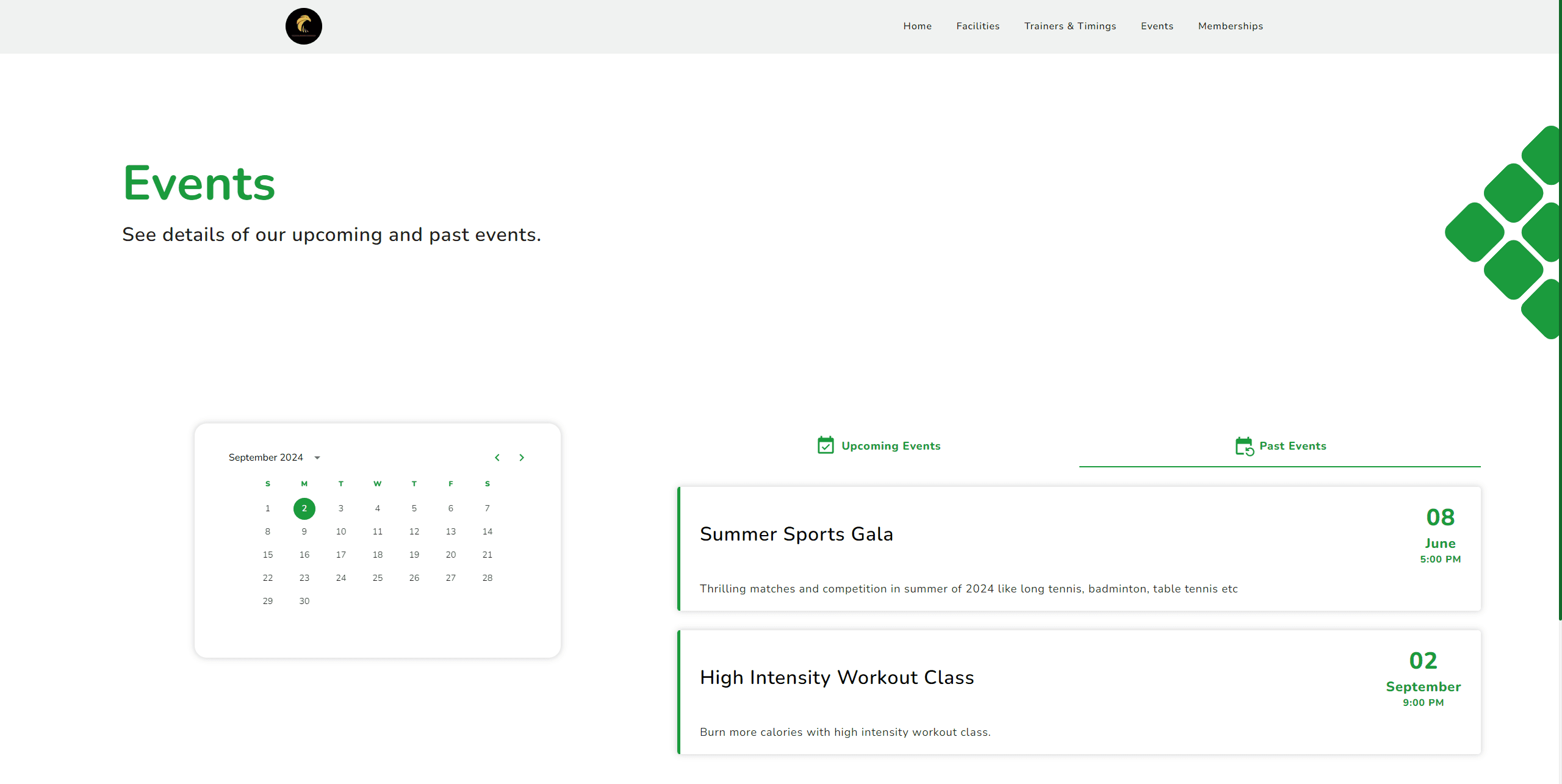The height and width of the screenshot is (784, 1562).
Task: Click the 5:00 PM event time
Action: point(1440,559)
